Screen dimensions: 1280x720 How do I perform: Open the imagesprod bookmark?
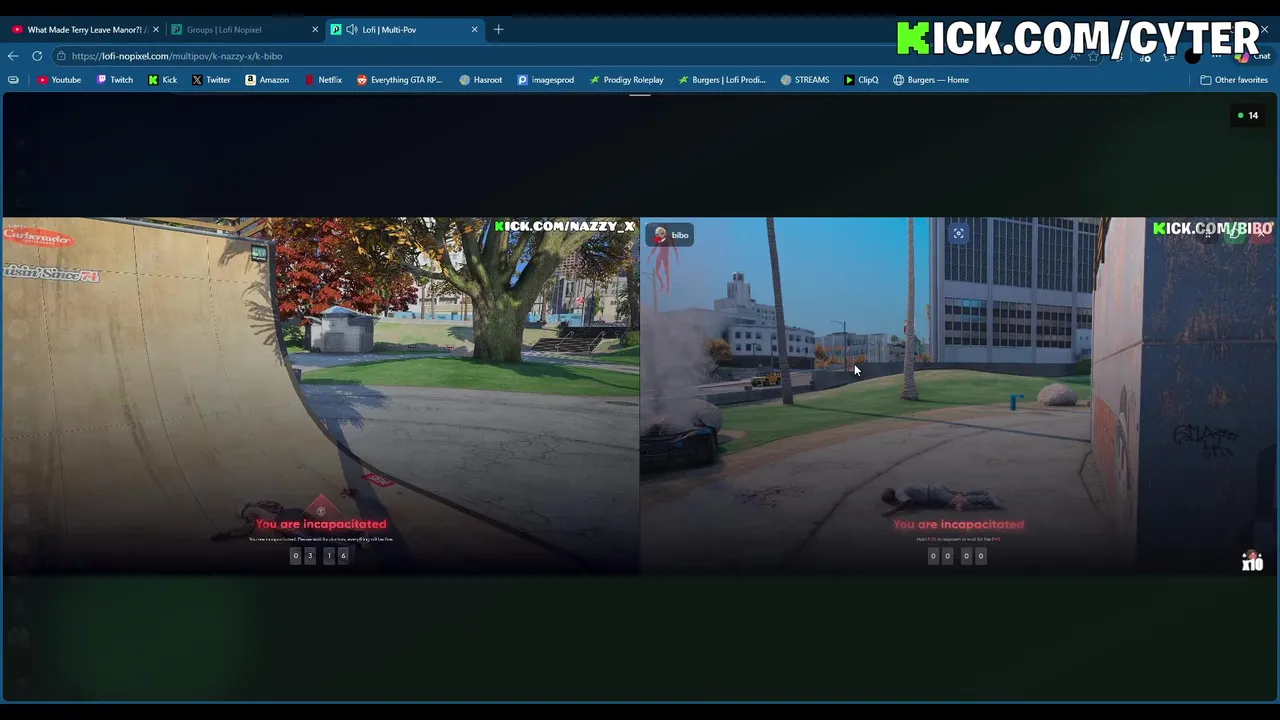(545, 80)
